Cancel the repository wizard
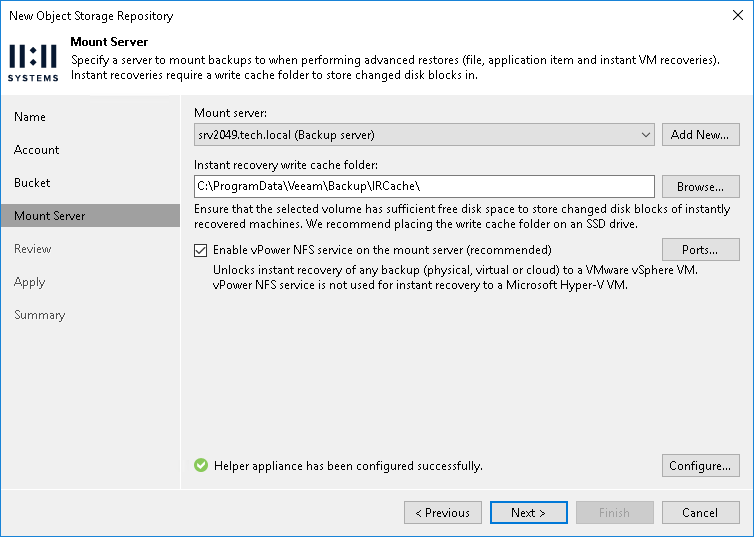Viewport: 754px width, 537px height. pos(701,512)
